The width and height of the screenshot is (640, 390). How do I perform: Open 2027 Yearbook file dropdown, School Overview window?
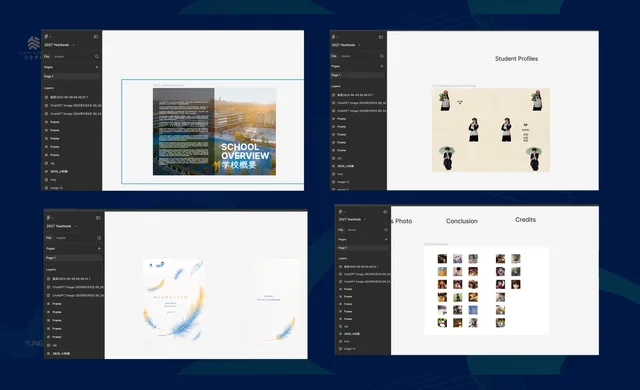60,45
